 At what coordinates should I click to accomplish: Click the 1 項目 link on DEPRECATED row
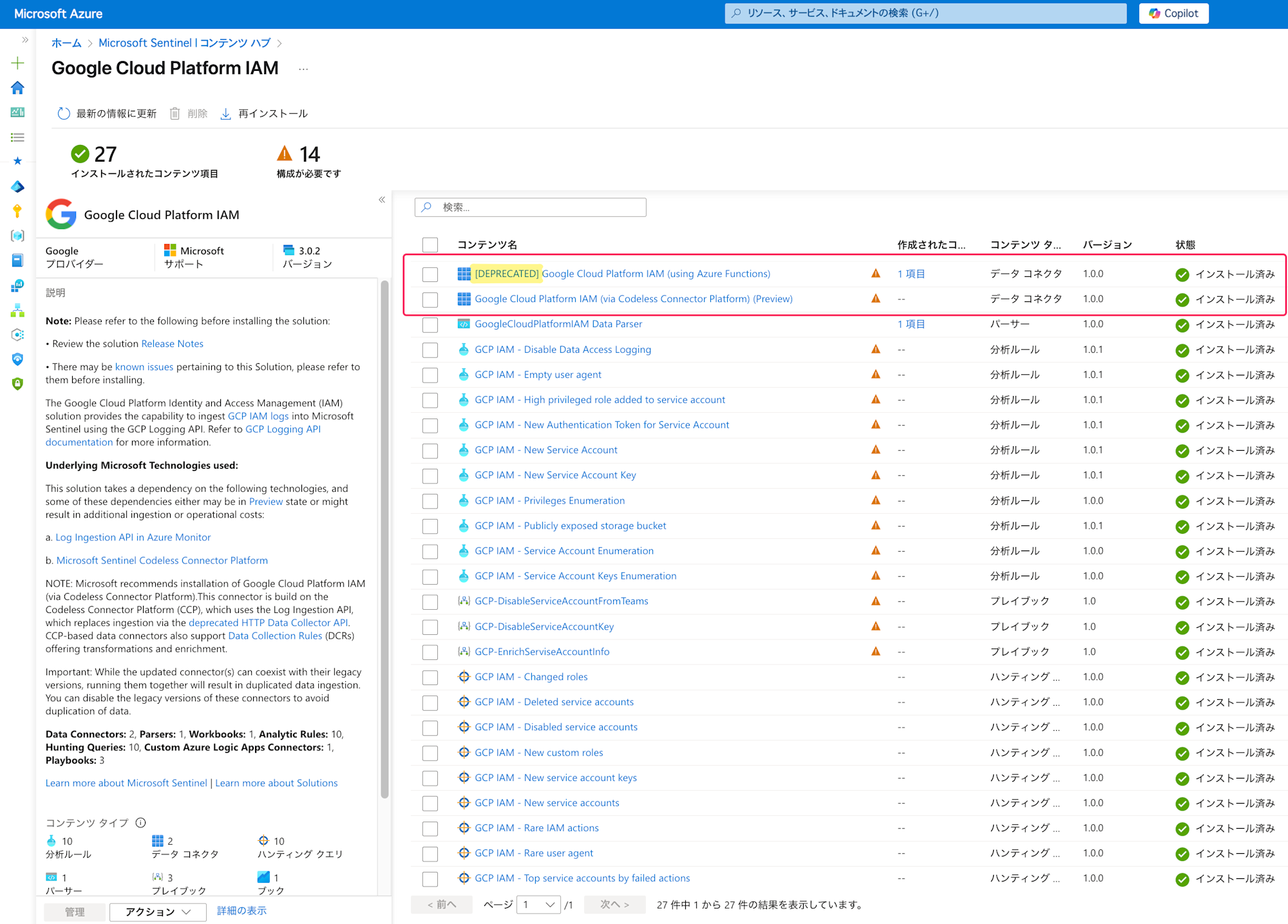tap(911, 274)
